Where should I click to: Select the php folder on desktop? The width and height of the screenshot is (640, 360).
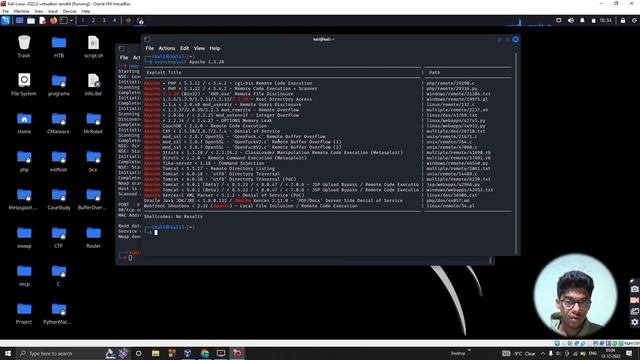(24, 160)
